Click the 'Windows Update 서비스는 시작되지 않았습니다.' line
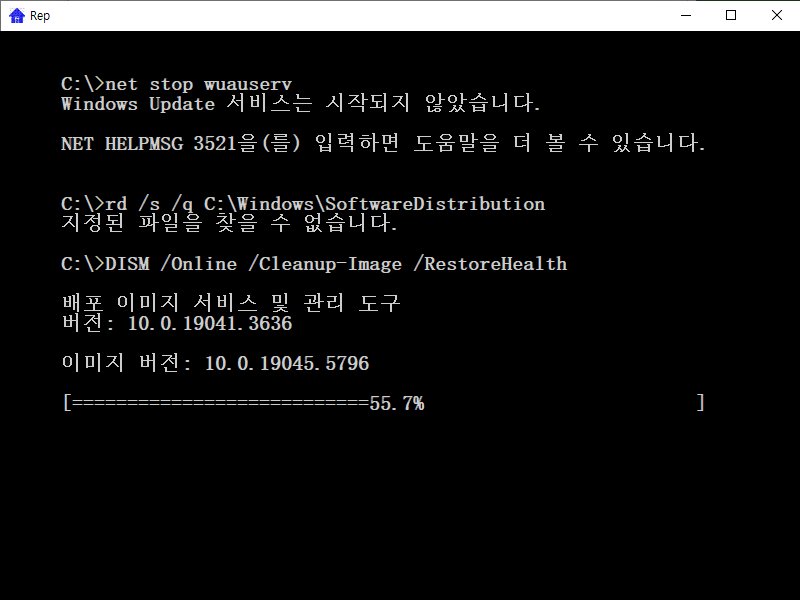Screen dimensions: 800x600 coord(301,104)
